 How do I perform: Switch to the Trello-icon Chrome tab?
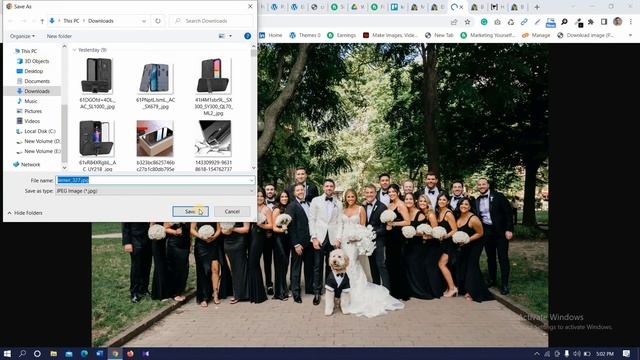click(x=394, y=7)
